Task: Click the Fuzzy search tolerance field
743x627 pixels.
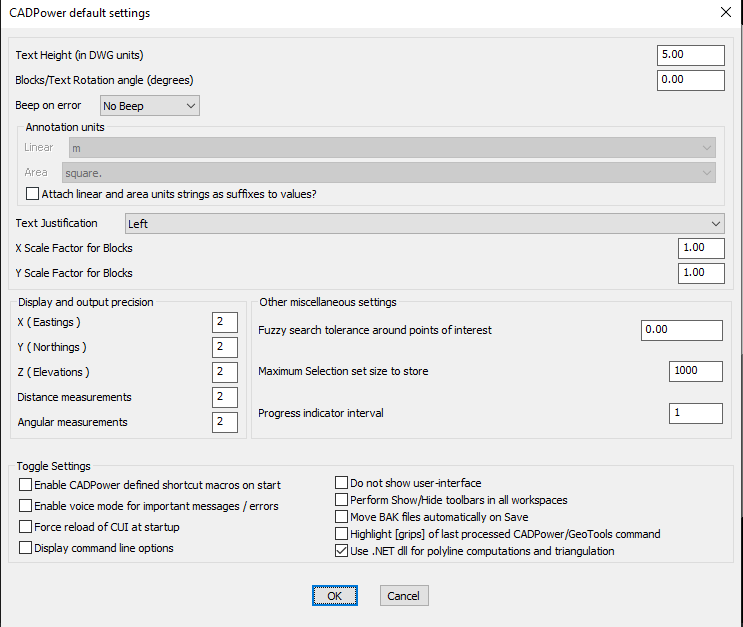Action: (681, 330)
